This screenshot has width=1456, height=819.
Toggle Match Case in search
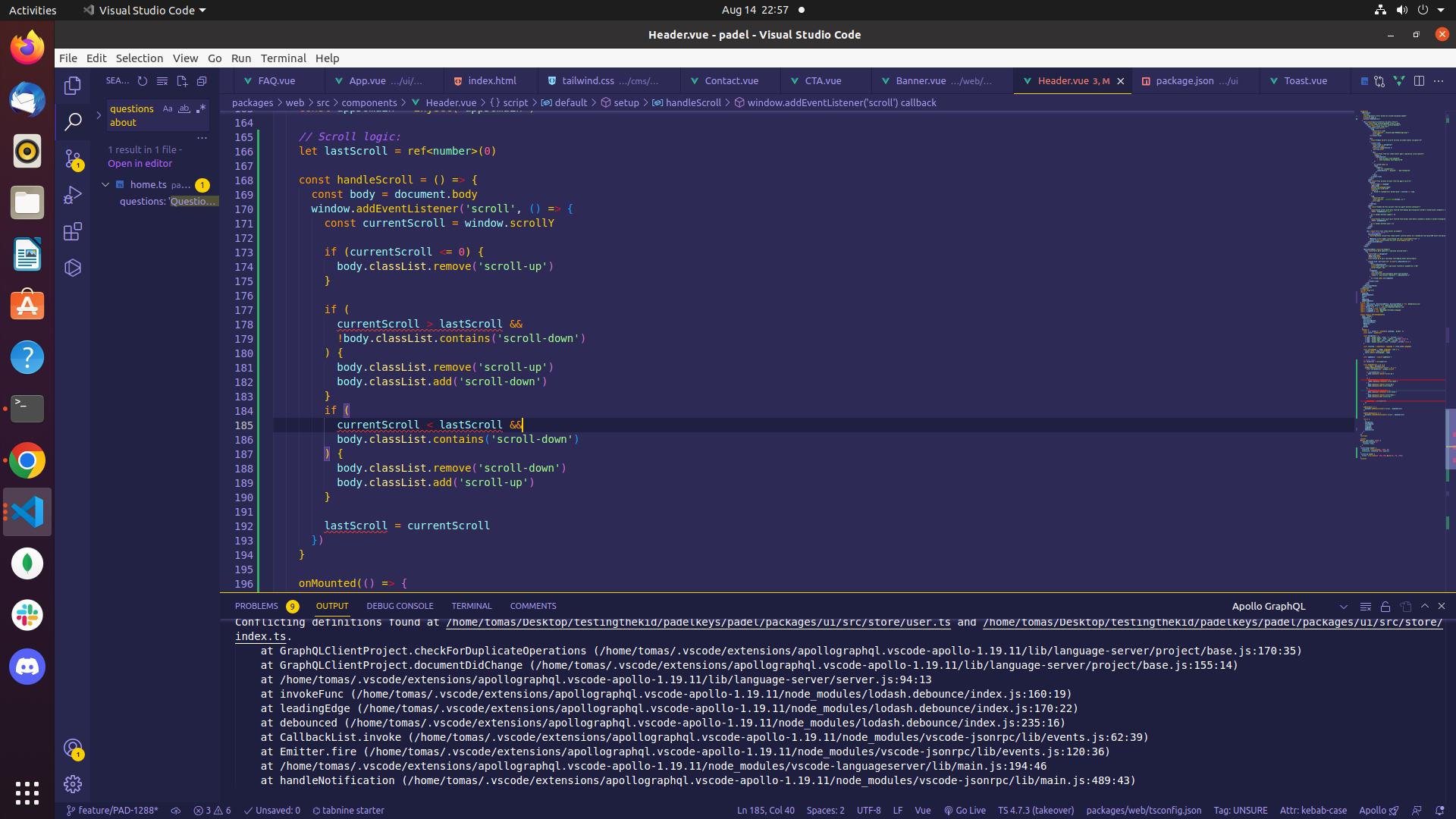[x=168, y=109]
